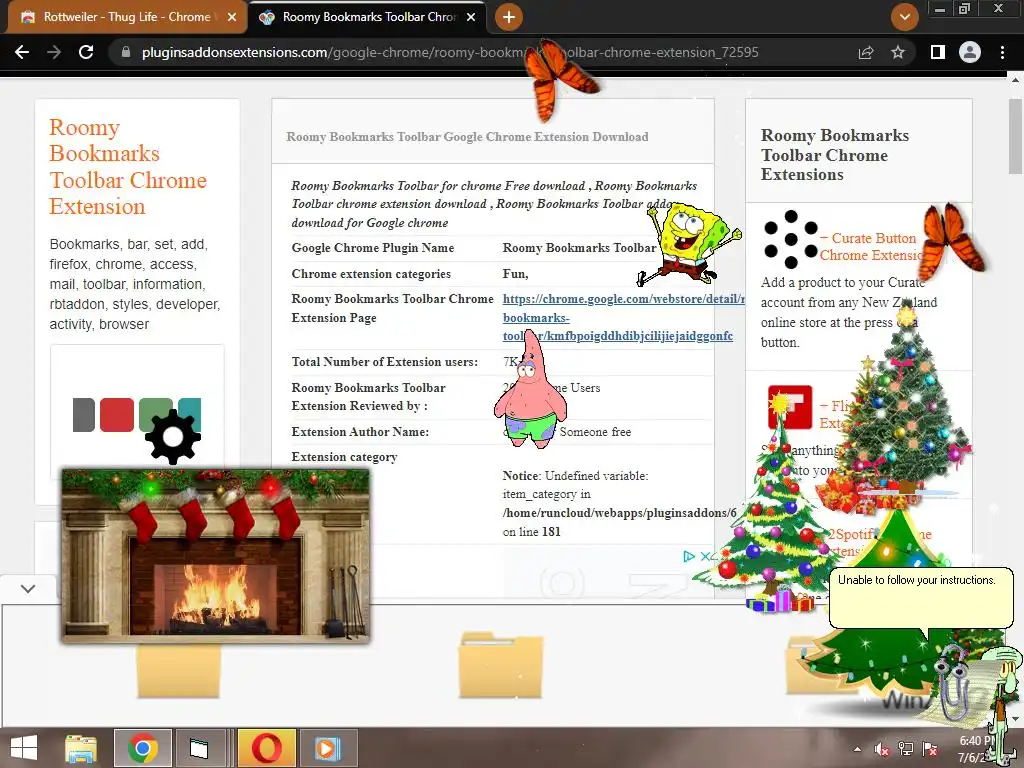Click the SpongeBob character

pyautogui.click(x=689, y=245)
